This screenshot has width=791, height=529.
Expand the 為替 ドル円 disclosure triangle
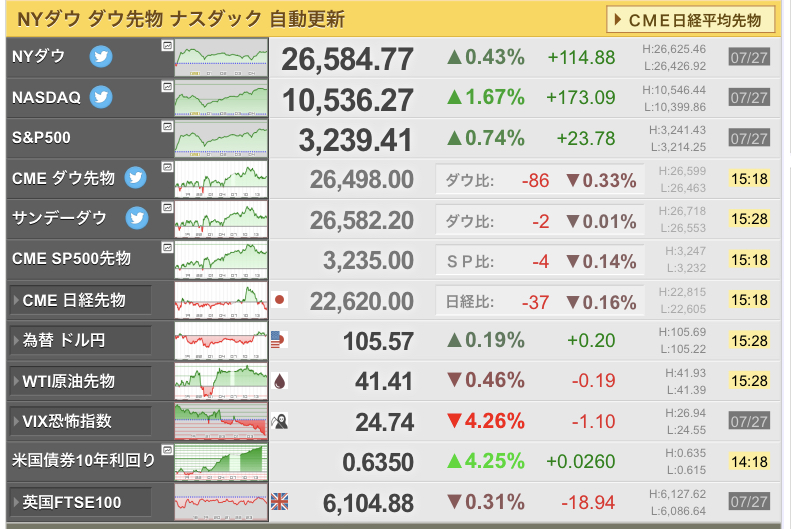click(x=15, y=340)
